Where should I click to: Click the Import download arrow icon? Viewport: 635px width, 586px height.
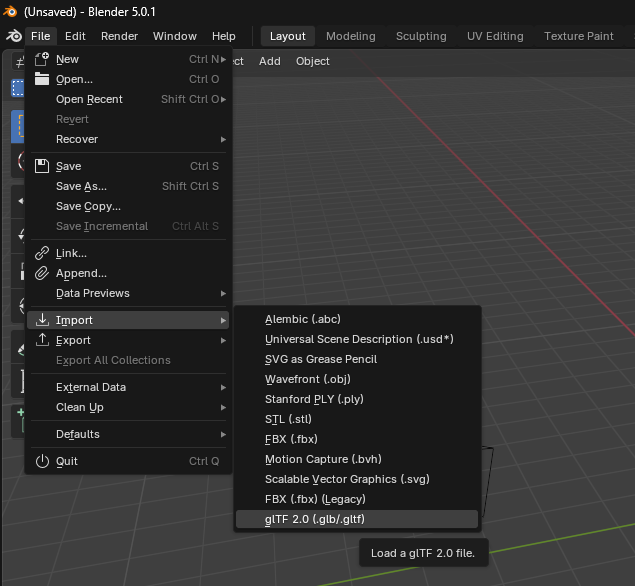[42, 320]
